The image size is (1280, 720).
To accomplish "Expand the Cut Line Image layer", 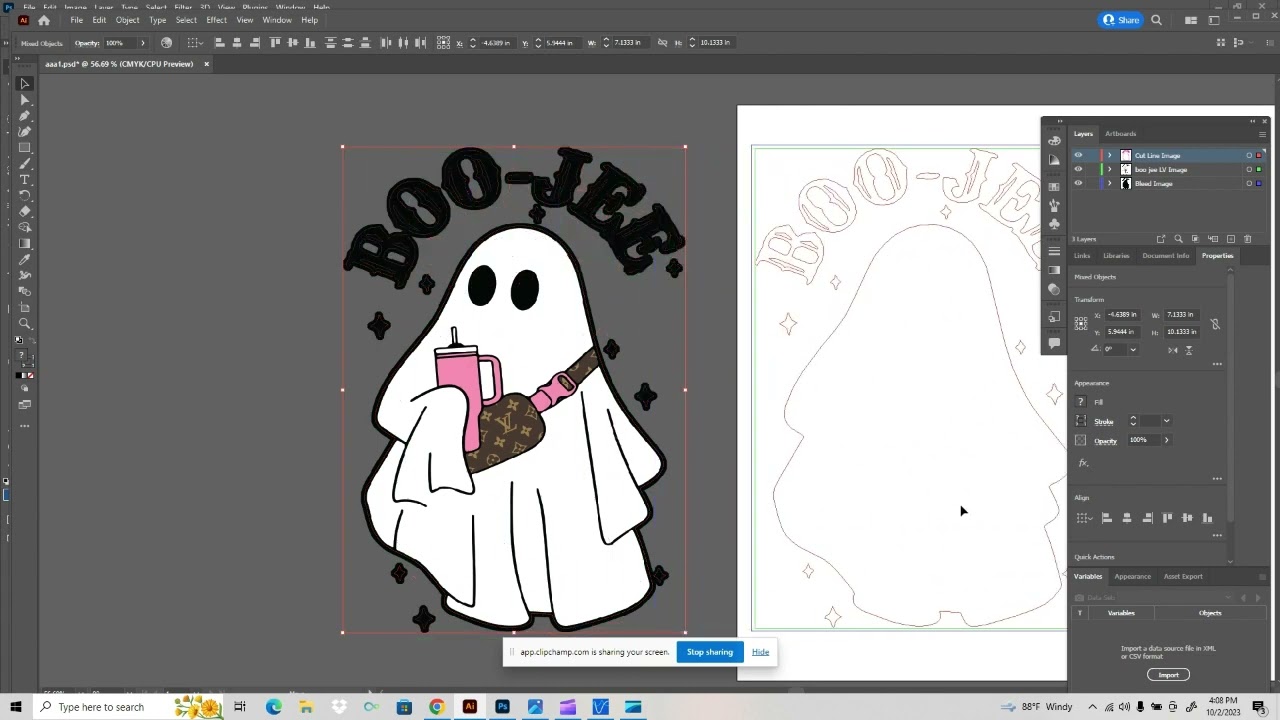I will coord(1110,156).
